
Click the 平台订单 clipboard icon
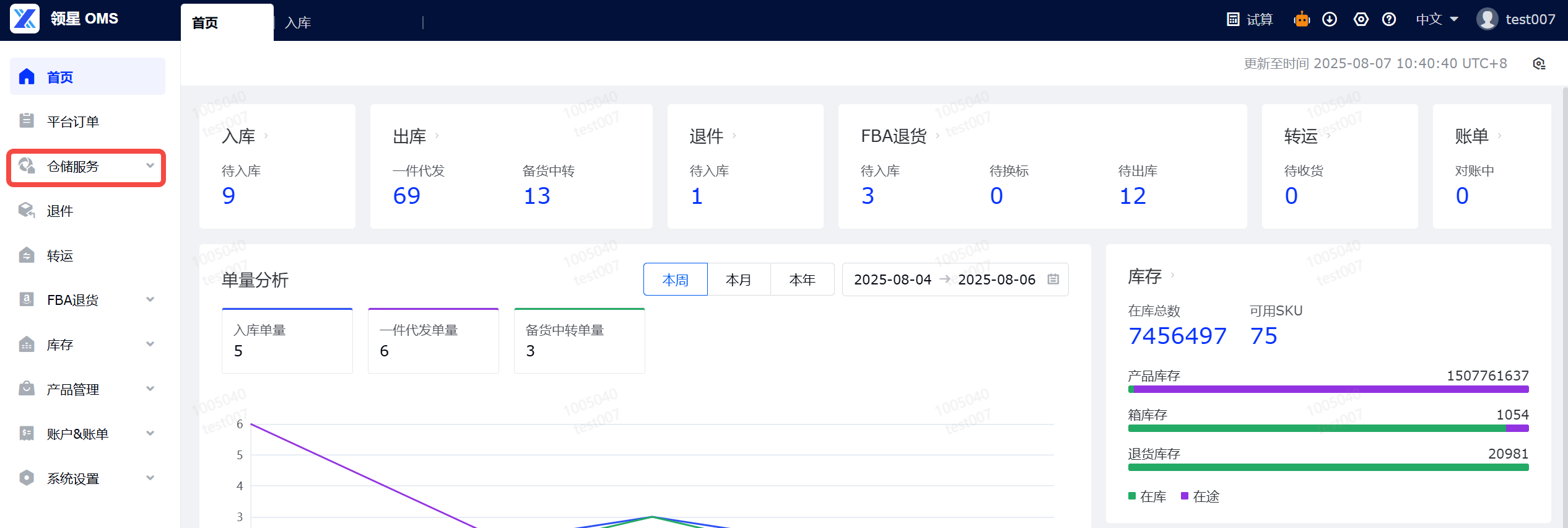point(27,121)
